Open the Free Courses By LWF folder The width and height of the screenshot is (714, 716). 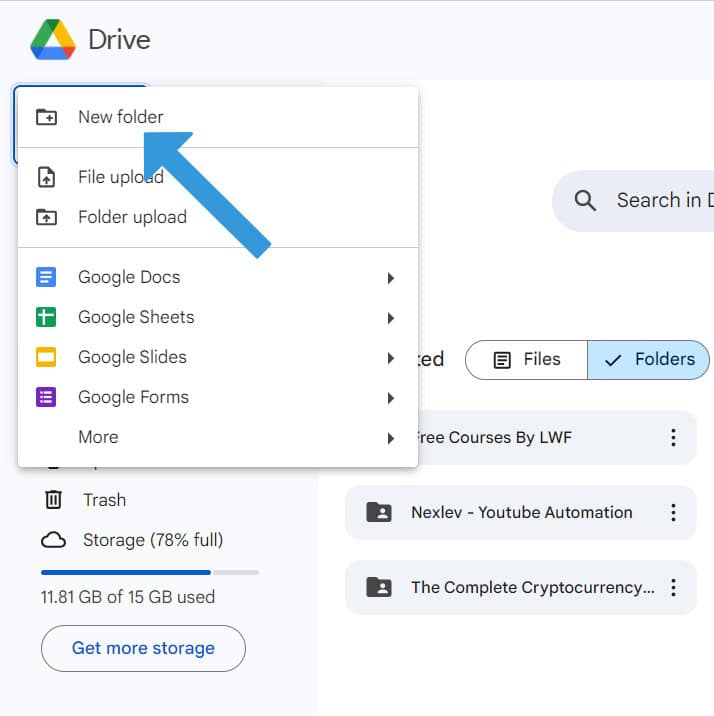pos(557,437)
